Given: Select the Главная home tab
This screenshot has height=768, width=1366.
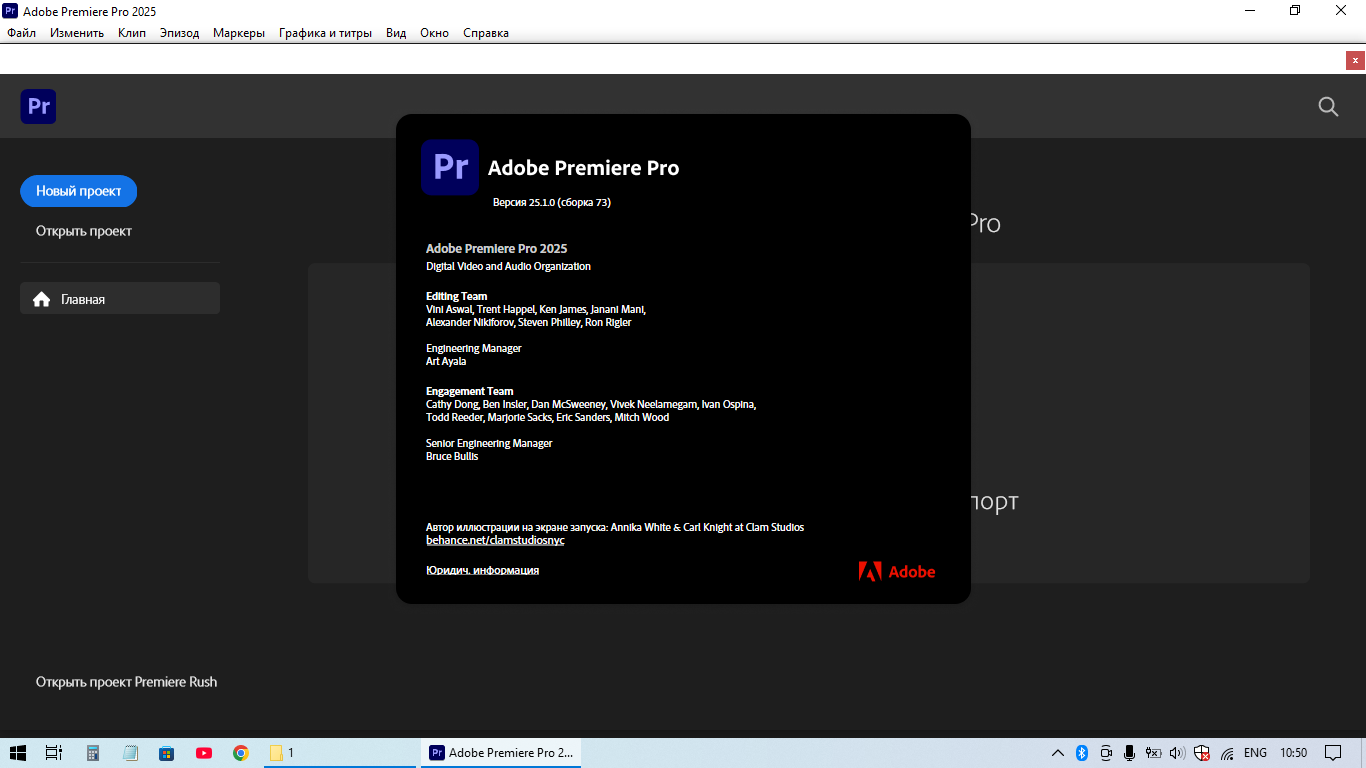Looking at the screenshot, I should point(120,298).
